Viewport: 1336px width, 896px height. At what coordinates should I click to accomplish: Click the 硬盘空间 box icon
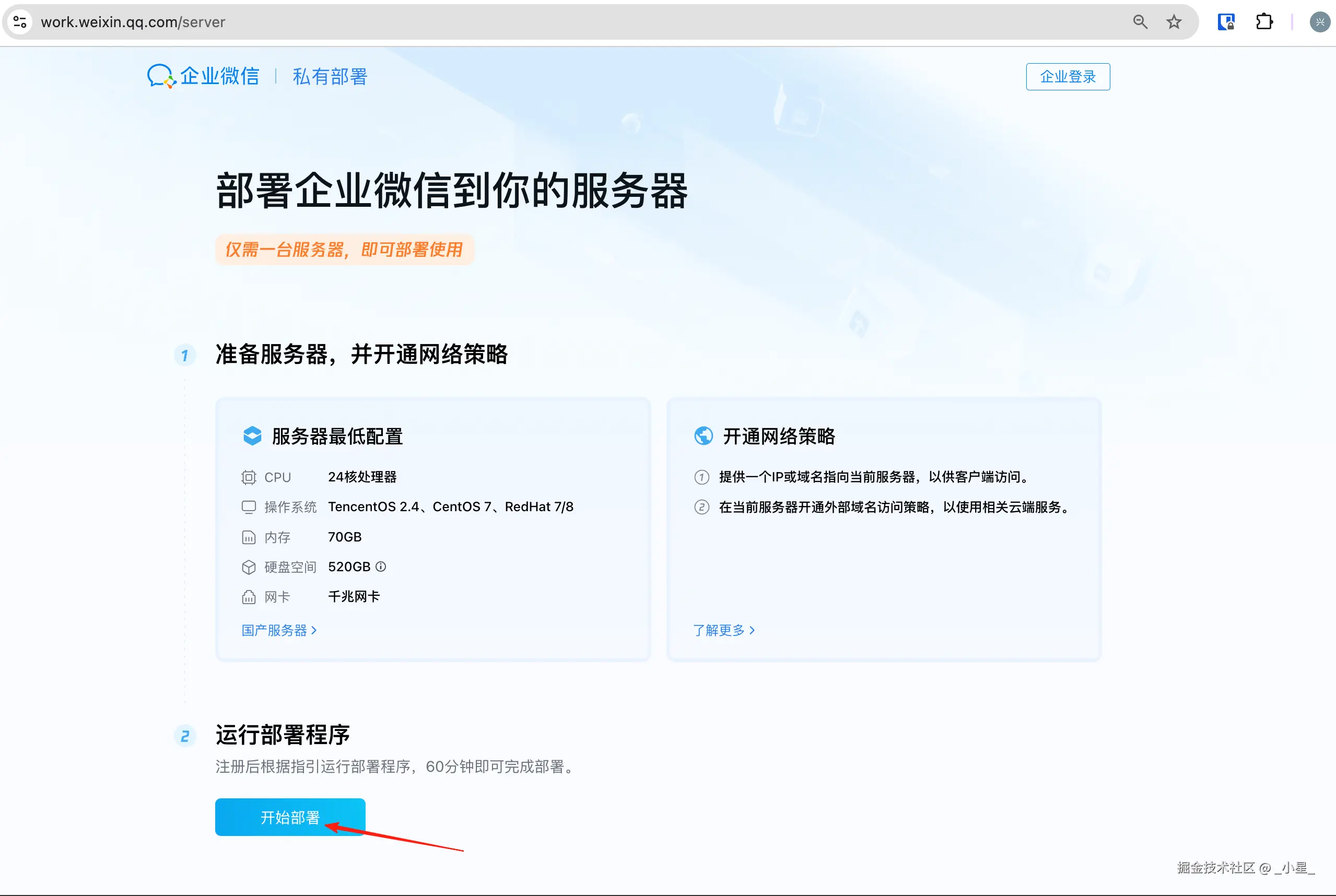click(x=249, y=567)
